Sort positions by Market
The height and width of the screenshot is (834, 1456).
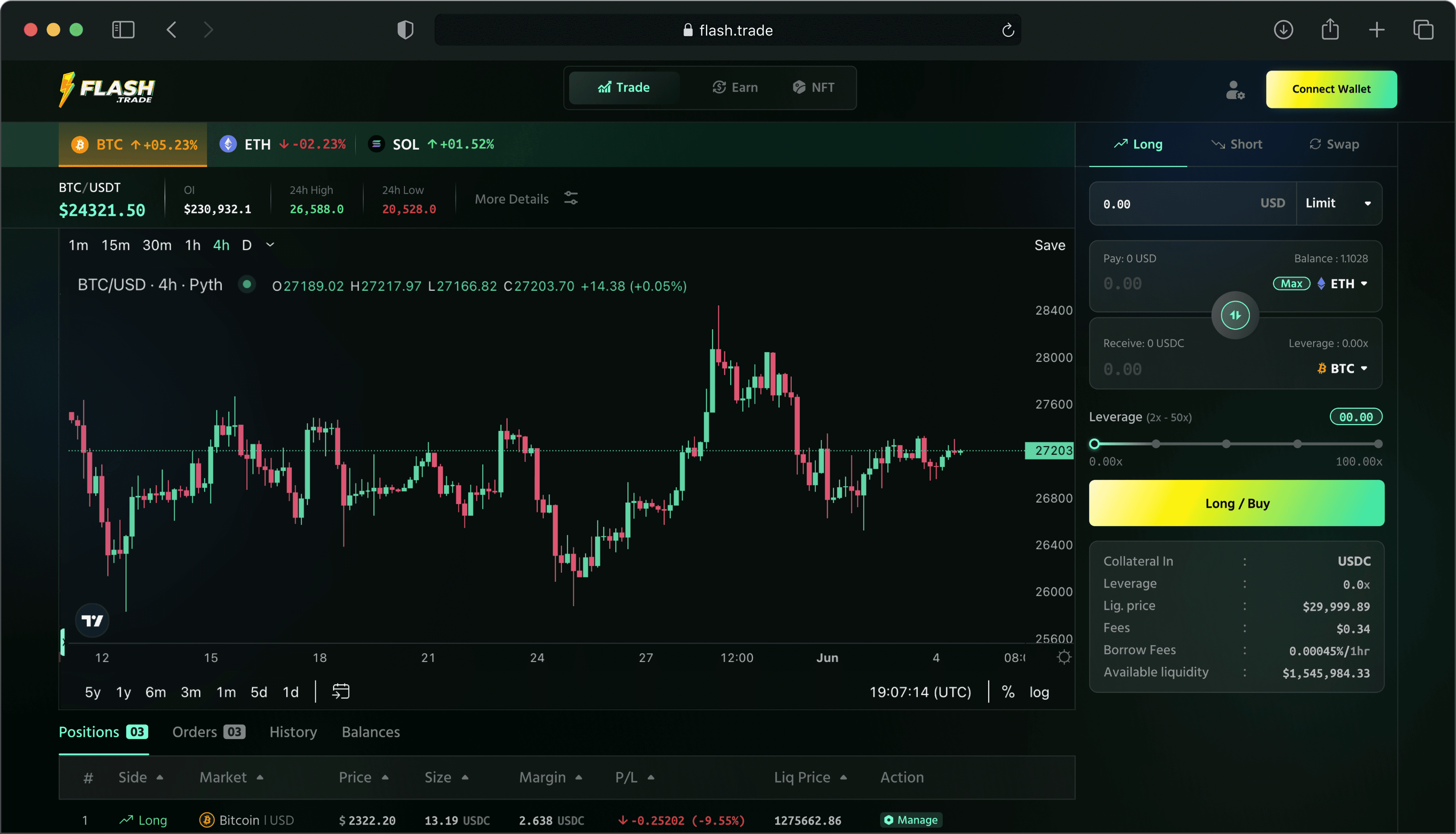(x=231, y=777)
